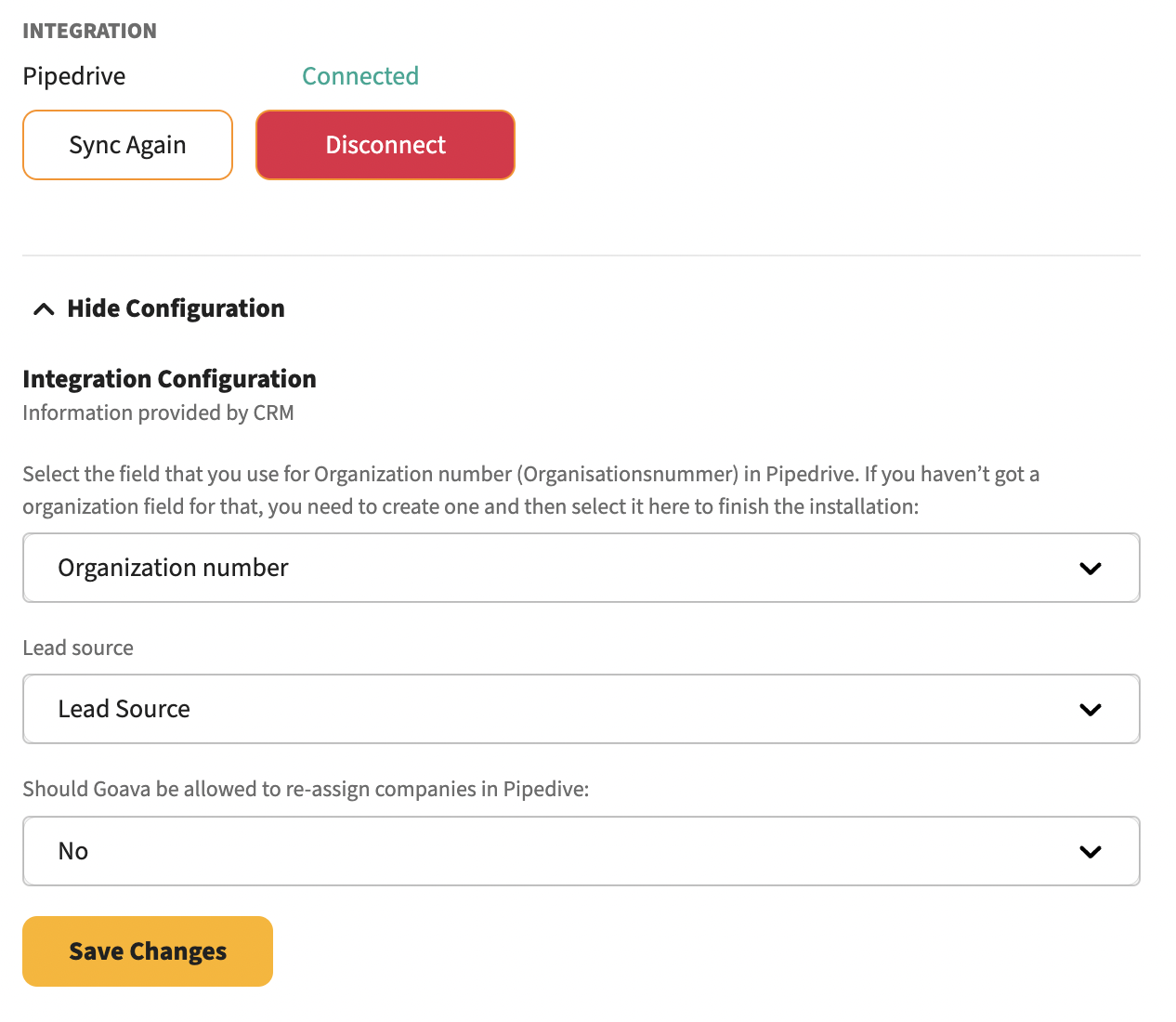1176x1022 pixels.
Task: Click the Organization number instruction paragraph
Action: pos(531,491)
